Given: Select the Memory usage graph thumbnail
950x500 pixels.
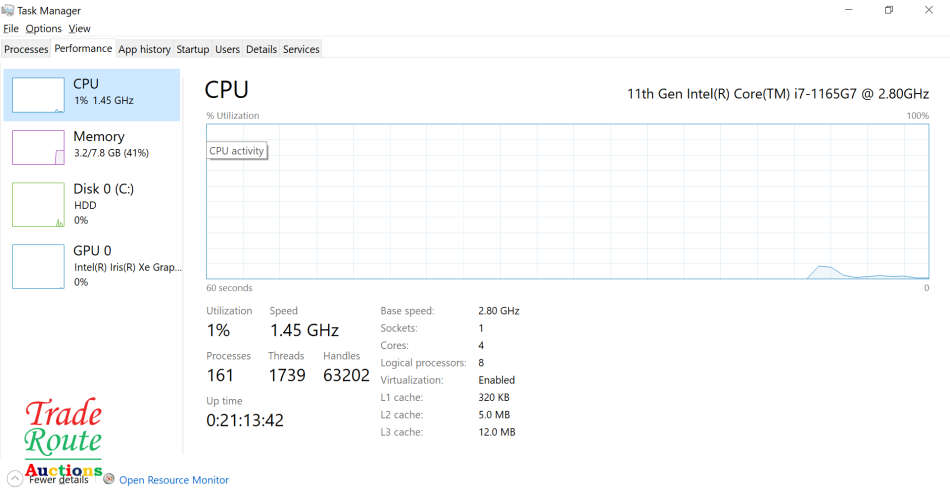Looking at the screenshot, I should click(x=38, y=146).
